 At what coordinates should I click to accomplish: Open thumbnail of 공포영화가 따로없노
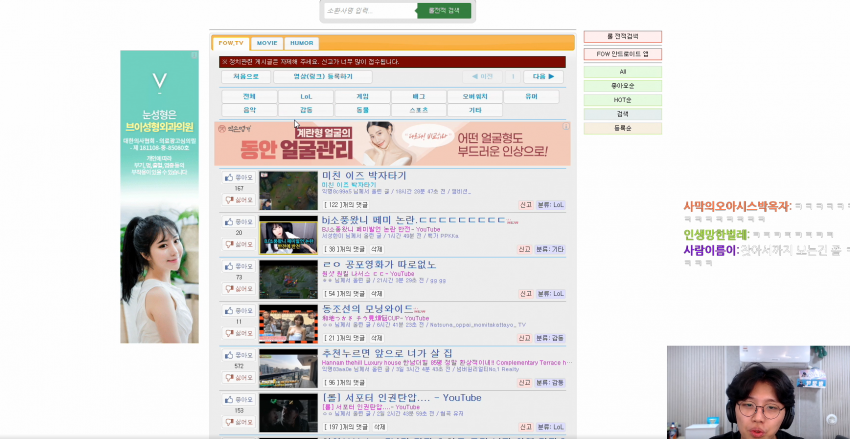click(288, 280)
